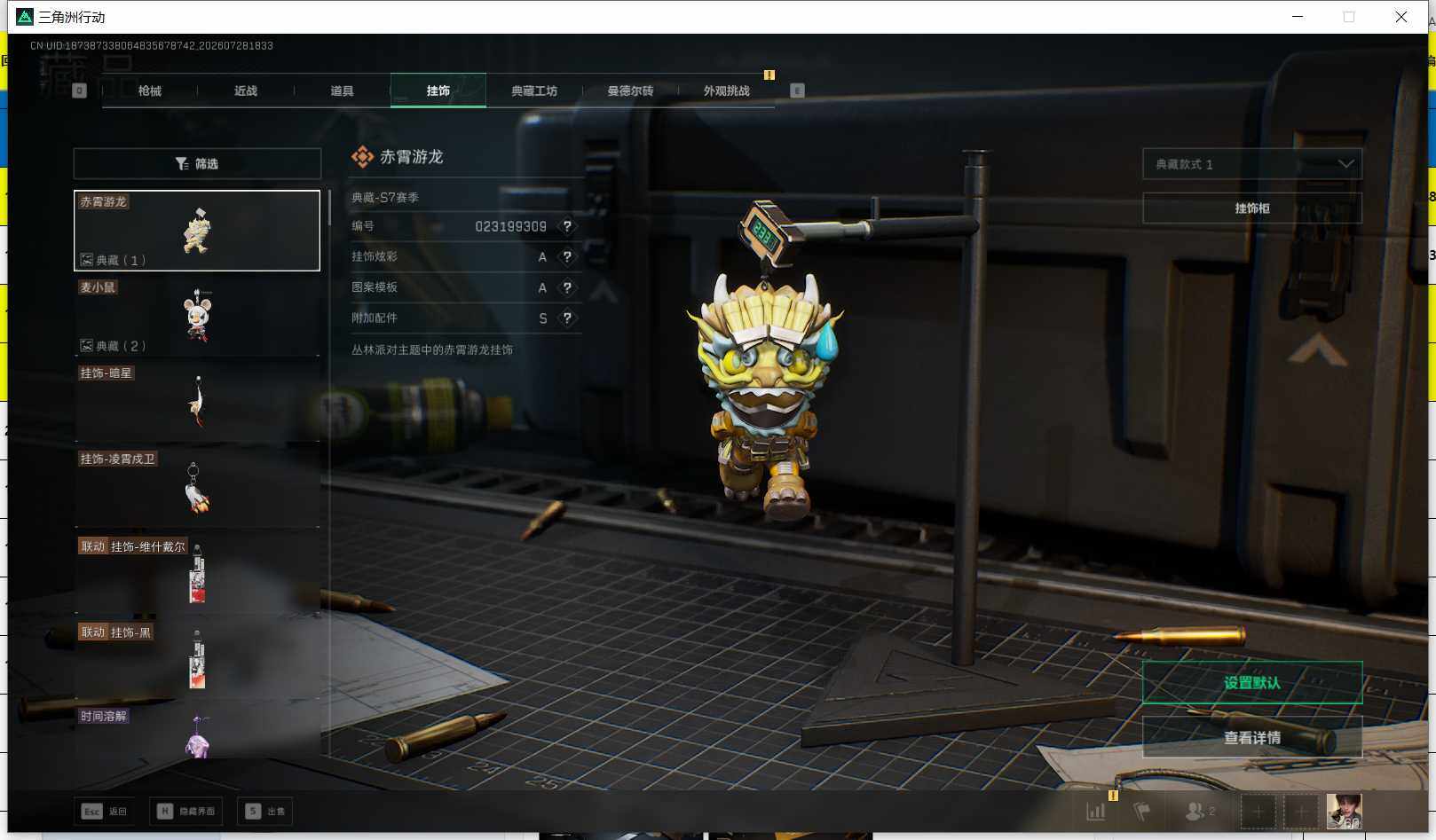The image size is (1436, 840).
Task: Expand the 典藏款式 1 dropdown
Action: 1252,164
